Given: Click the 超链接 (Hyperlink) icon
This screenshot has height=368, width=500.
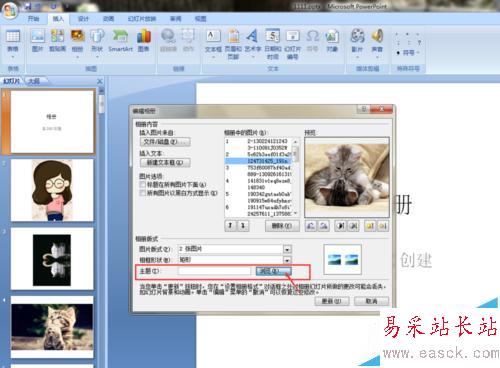Looking at the screenshot, I should pyautogui.click(x=168, y=41).
